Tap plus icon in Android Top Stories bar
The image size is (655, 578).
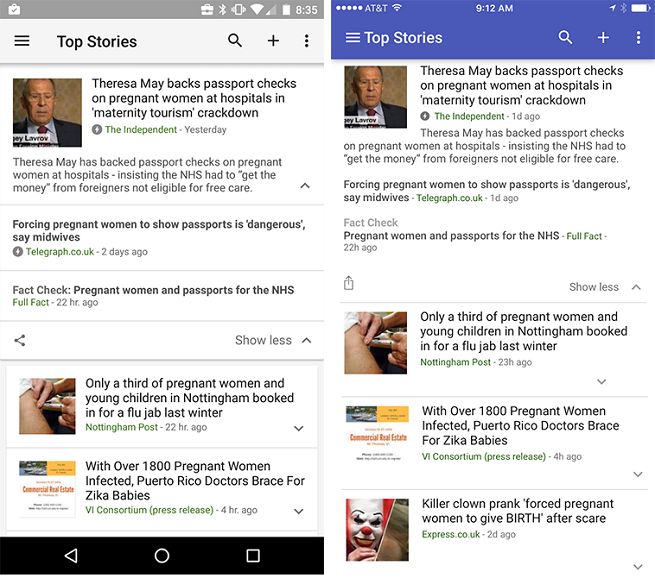[x=273, y=41]
